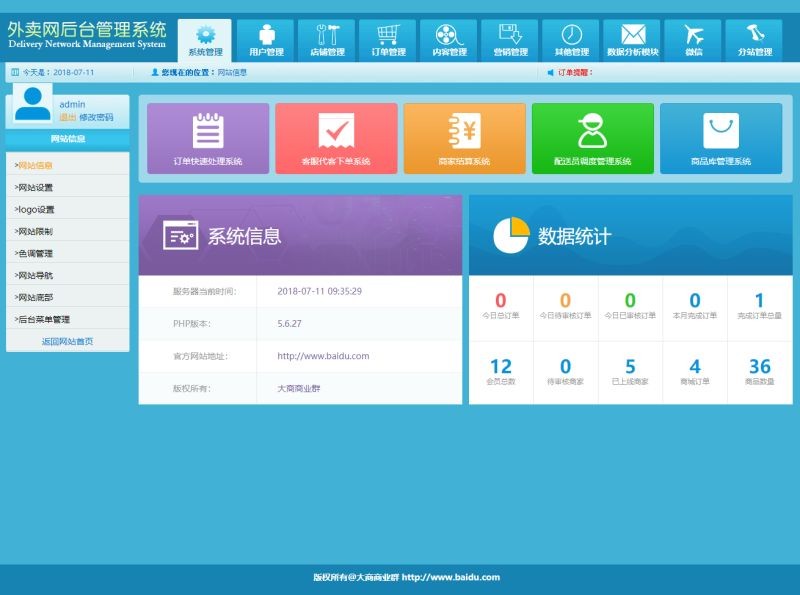800x595 pixels.
Task: Select 网站底部 in sidebar menu
Action: [x=67, y=296]
